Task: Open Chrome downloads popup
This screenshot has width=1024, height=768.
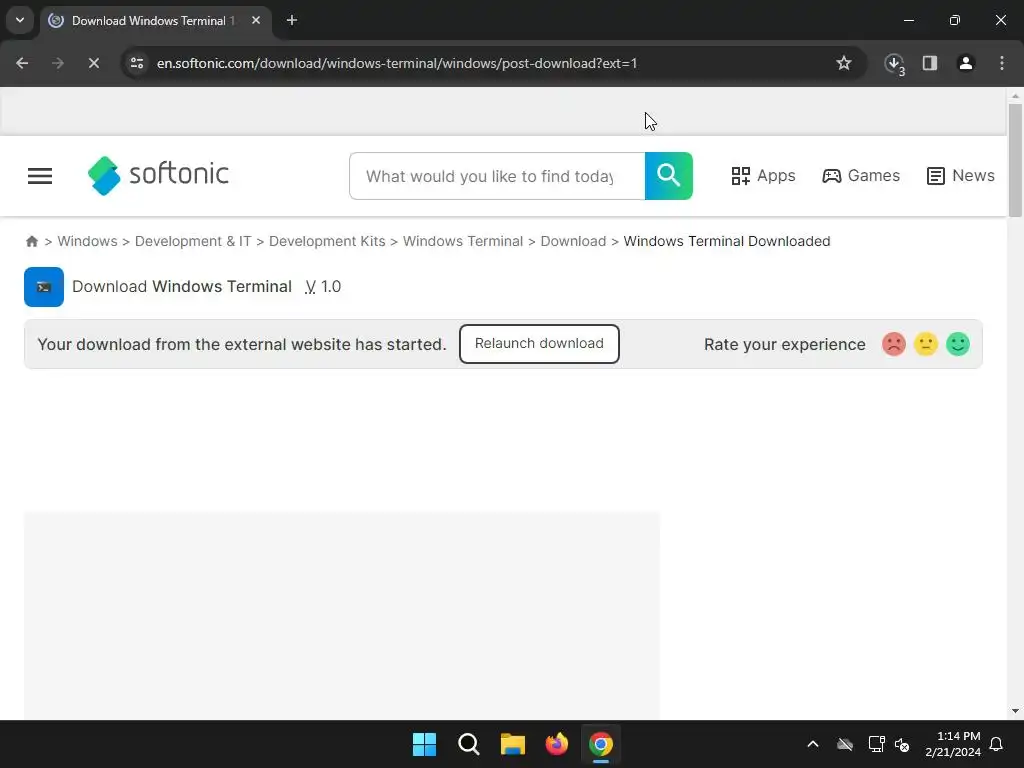Action: click(x=894, y=63)
